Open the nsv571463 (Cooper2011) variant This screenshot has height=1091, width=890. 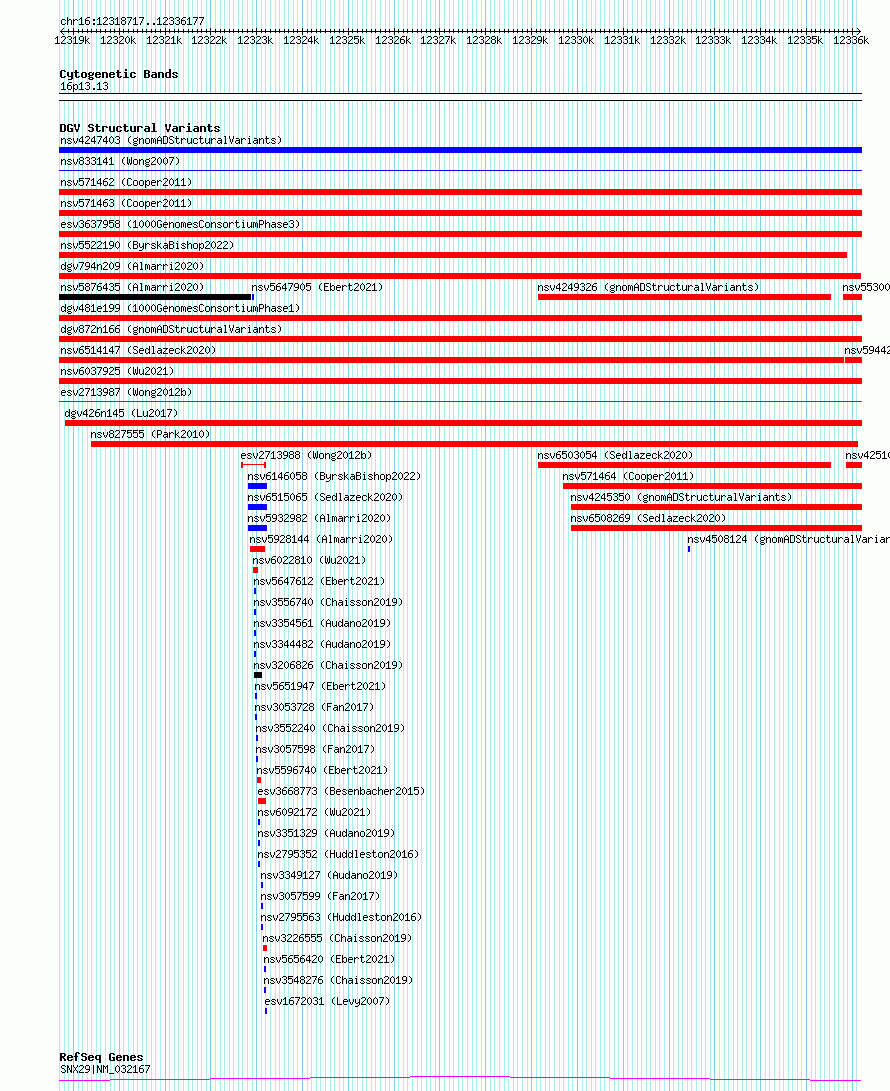pyautogui.click(x=126, y=203)
